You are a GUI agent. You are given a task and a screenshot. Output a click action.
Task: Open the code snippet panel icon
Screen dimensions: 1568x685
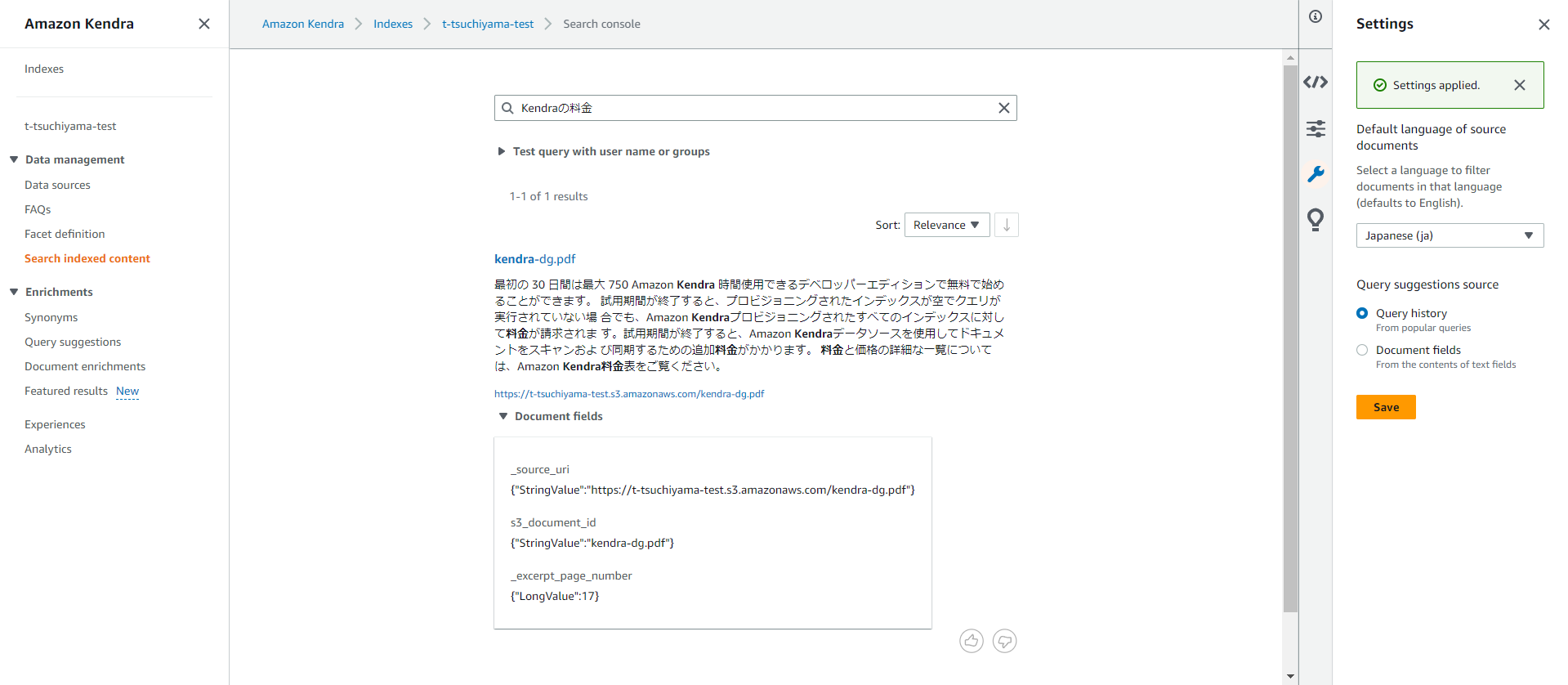[x=1316, y=82]
